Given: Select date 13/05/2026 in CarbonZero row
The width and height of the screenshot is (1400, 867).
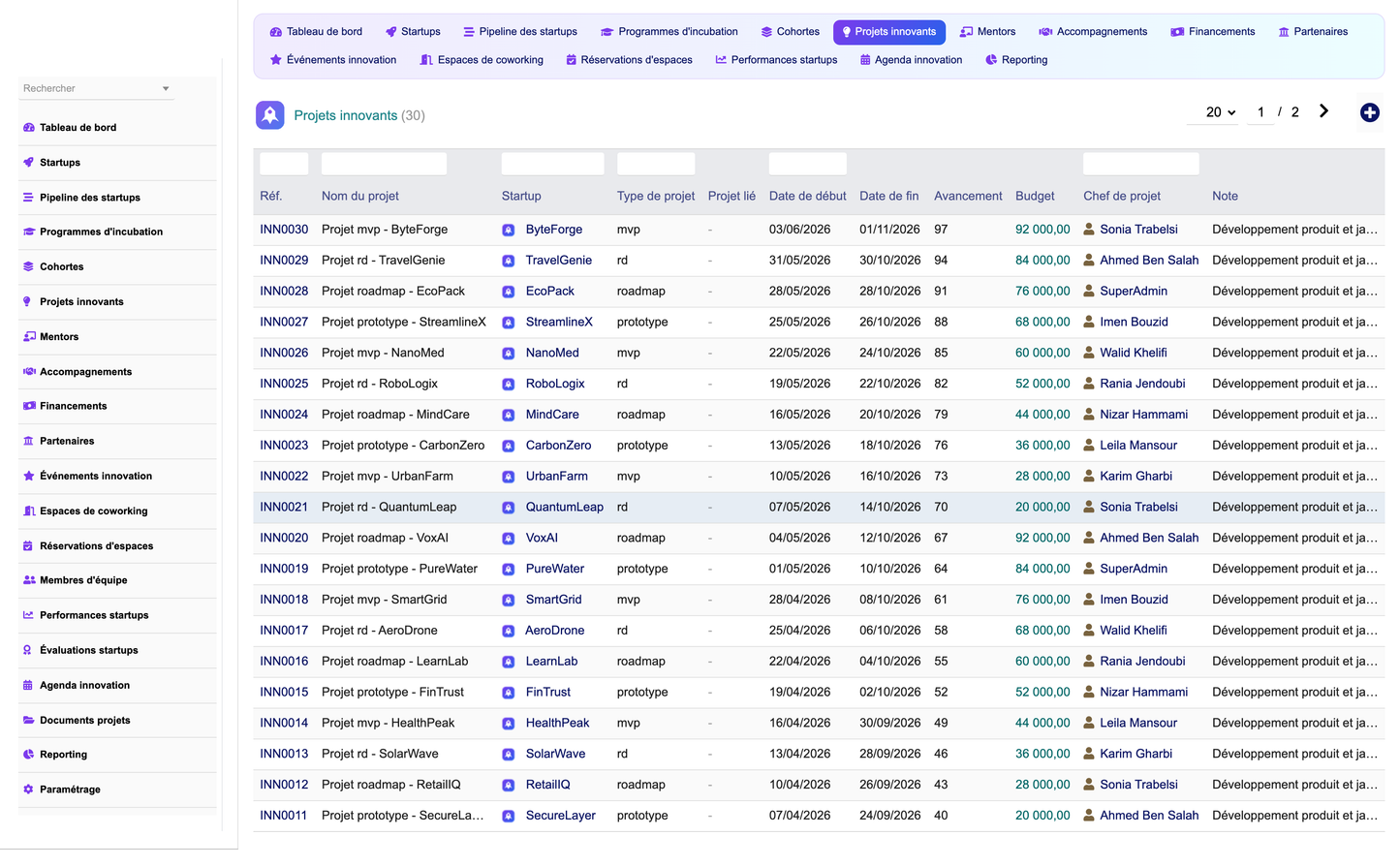Looking at the screenshot, I should click(x=799, y=446).
